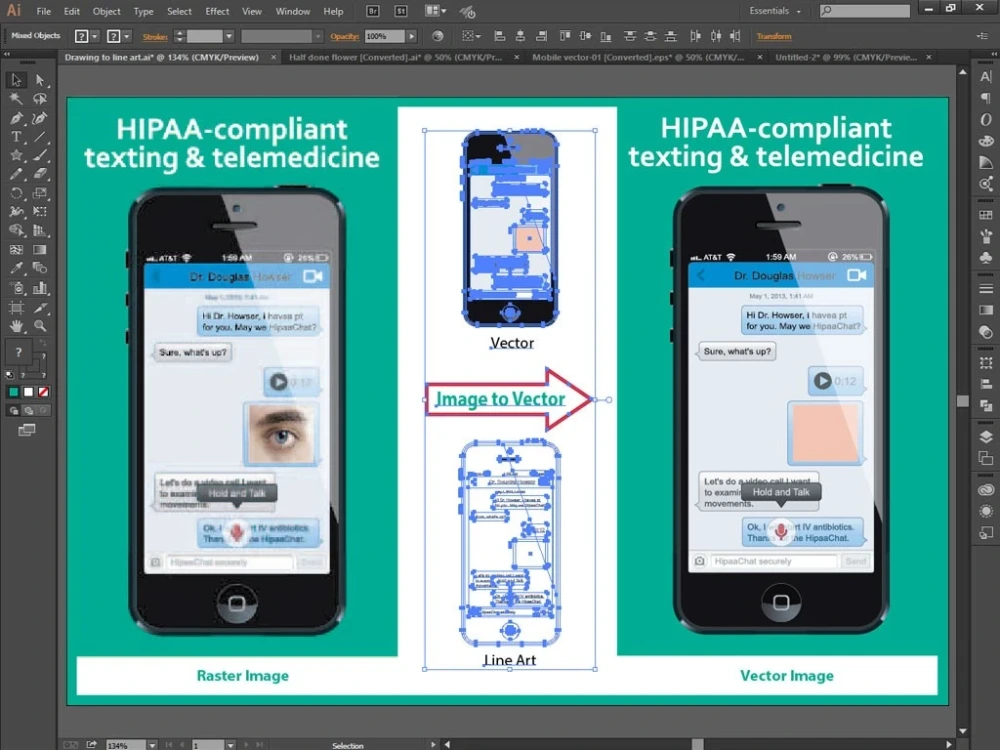Image resolution: width=1000 pixels, height=750 pixels.
Task: Select the Gradient tool
Action: click(40, 249)
